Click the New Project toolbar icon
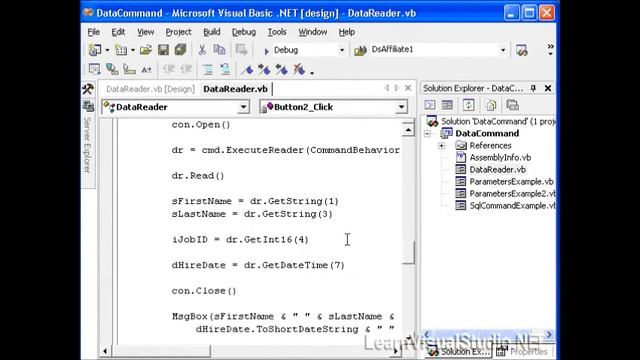The height and width of the screenshot is (360, 640). pyautogui.click(x=95, y=50)
